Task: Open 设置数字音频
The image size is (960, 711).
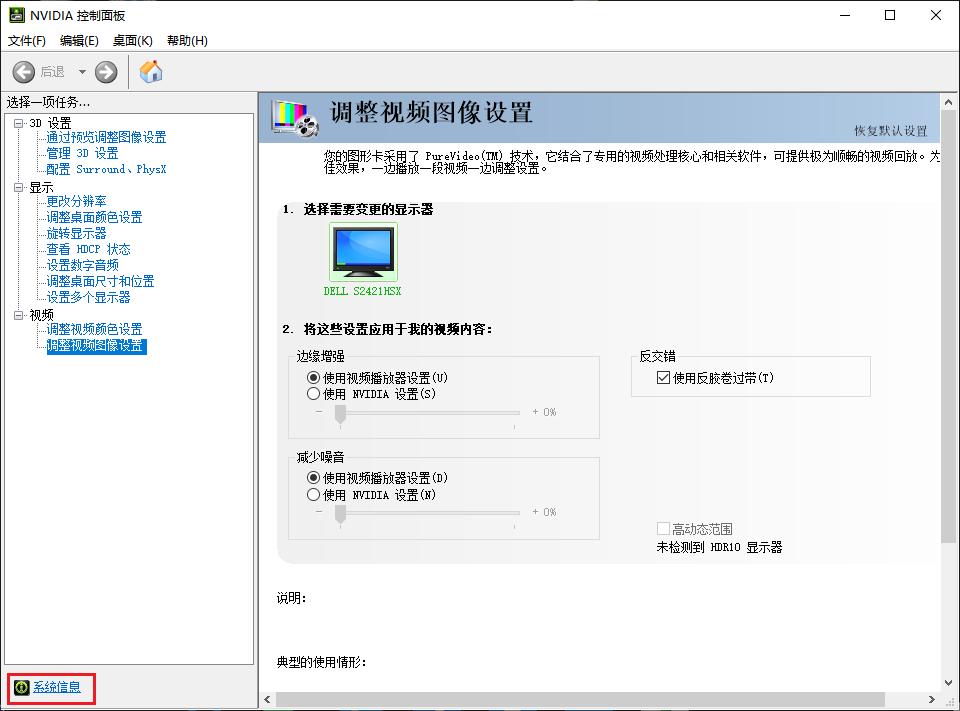Action: [82, 265]
